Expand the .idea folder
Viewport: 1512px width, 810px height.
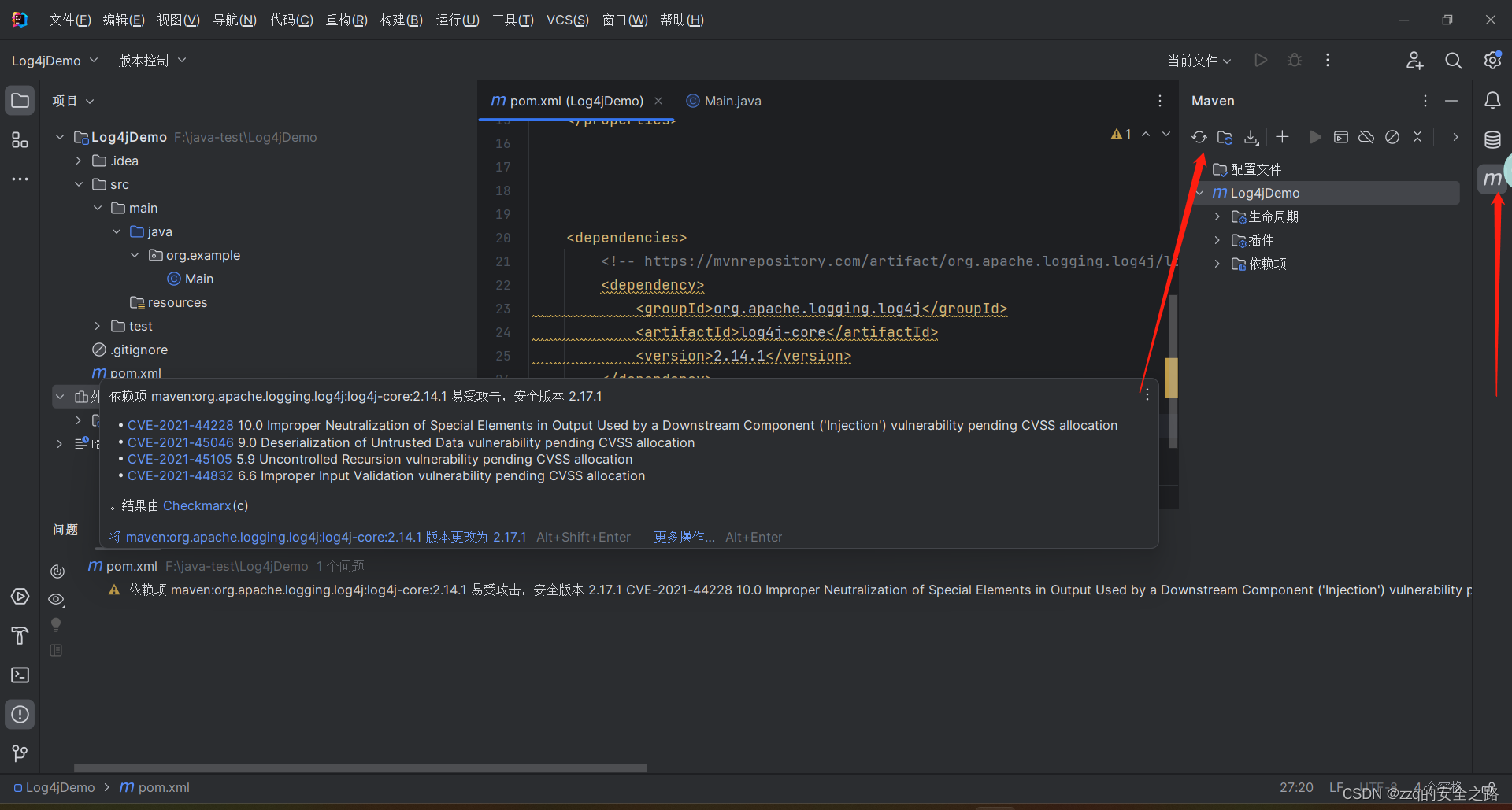[78, 161]
